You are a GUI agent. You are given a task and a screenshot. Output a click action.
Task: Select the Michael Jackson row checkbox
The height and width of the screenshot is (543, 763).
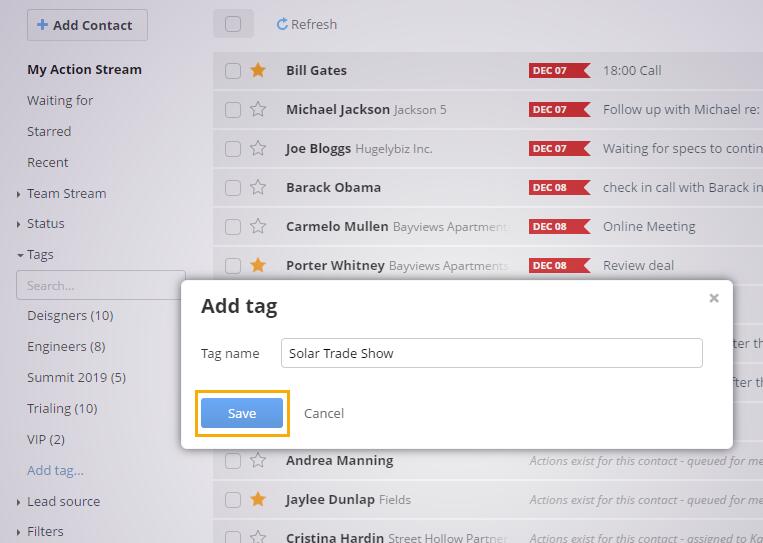233,109
